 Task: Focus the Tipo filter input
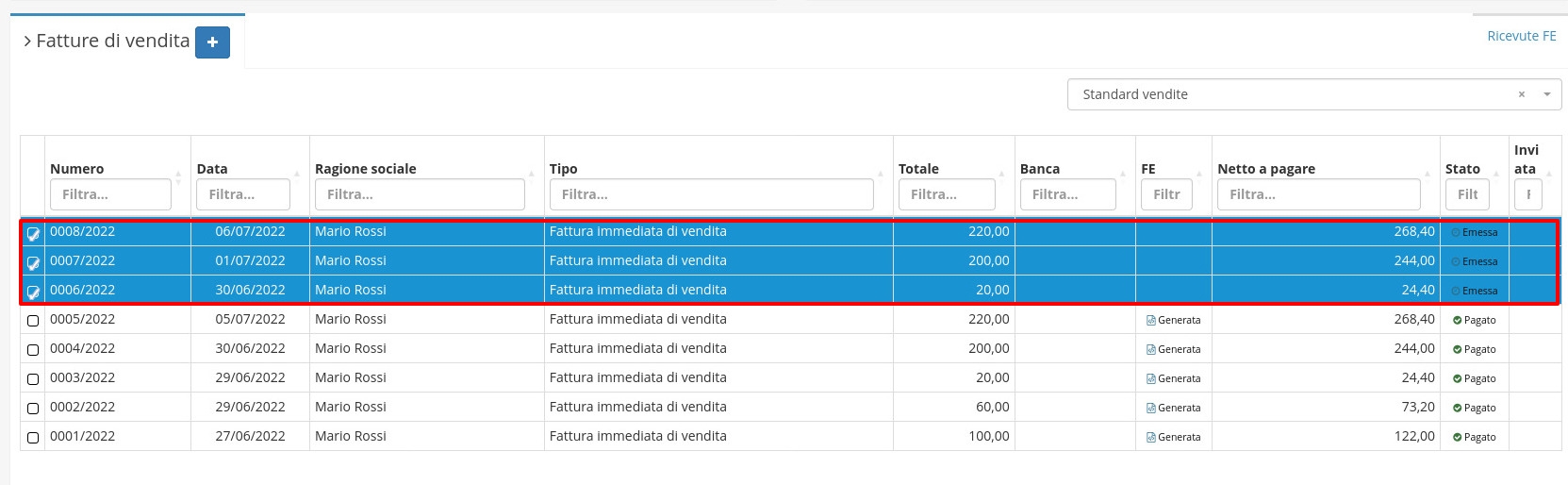711,194
